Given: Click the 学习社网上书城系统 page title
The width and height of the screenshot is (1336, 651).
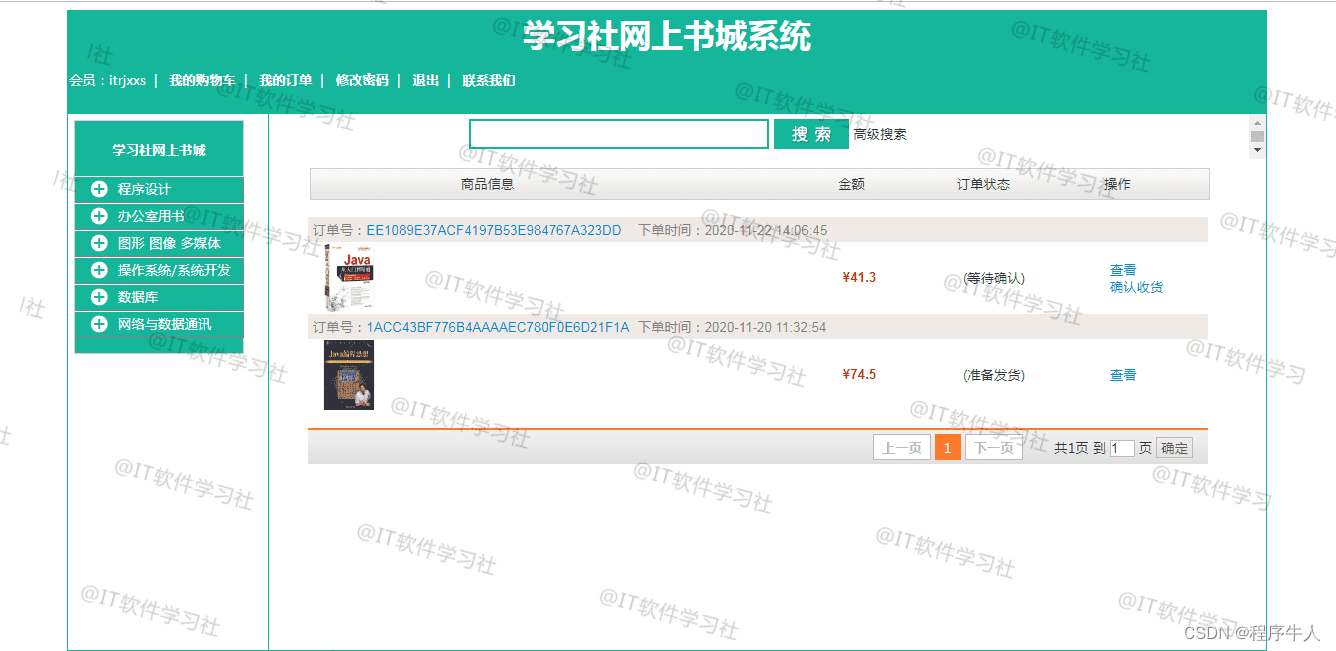Looking at the screenshot, I should coord(667,36).
